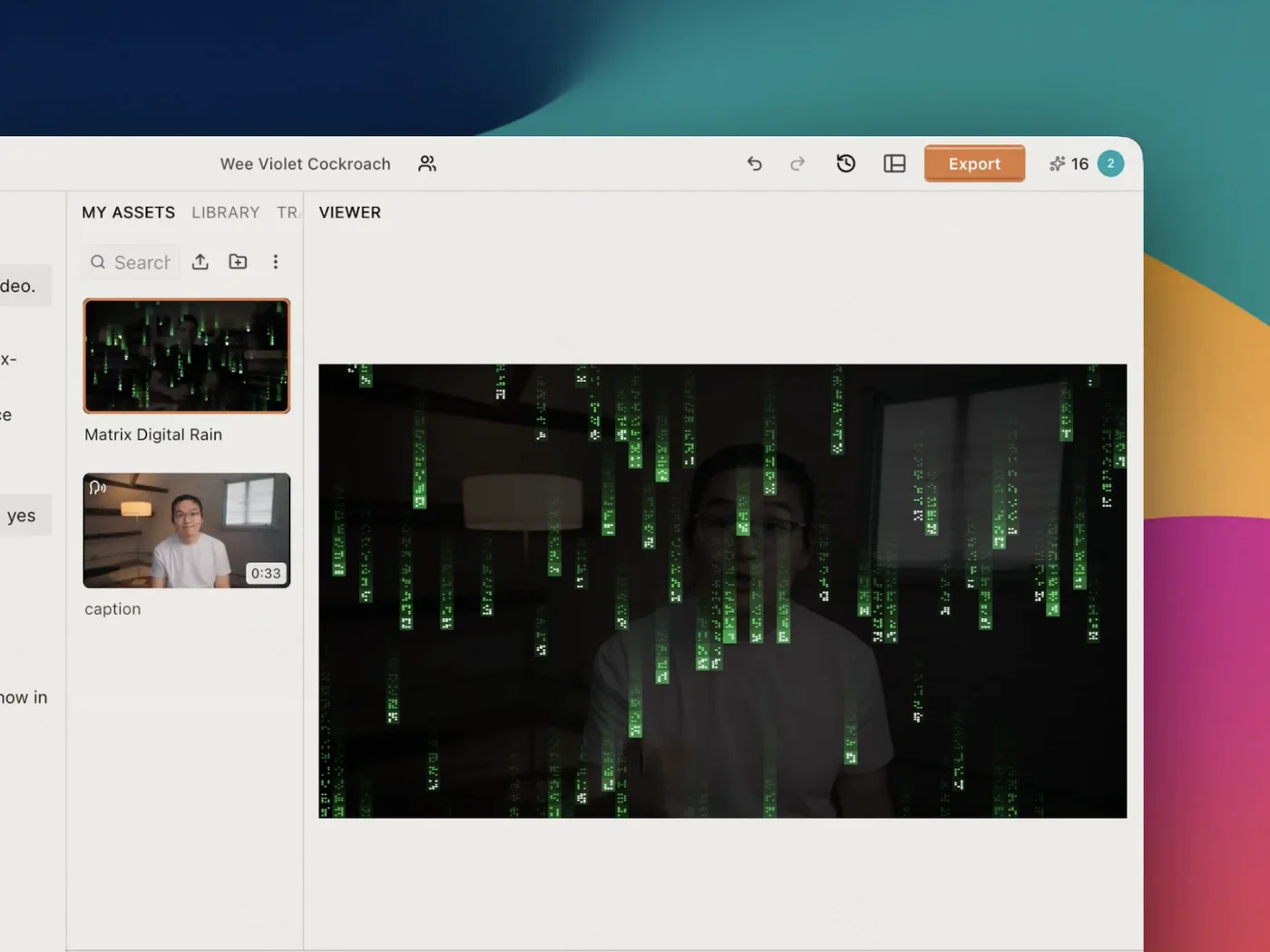The height and width of the screenshot is (952, 1270).
Task: Click the undo arrow icon
Action: click(x=754, y=164)
